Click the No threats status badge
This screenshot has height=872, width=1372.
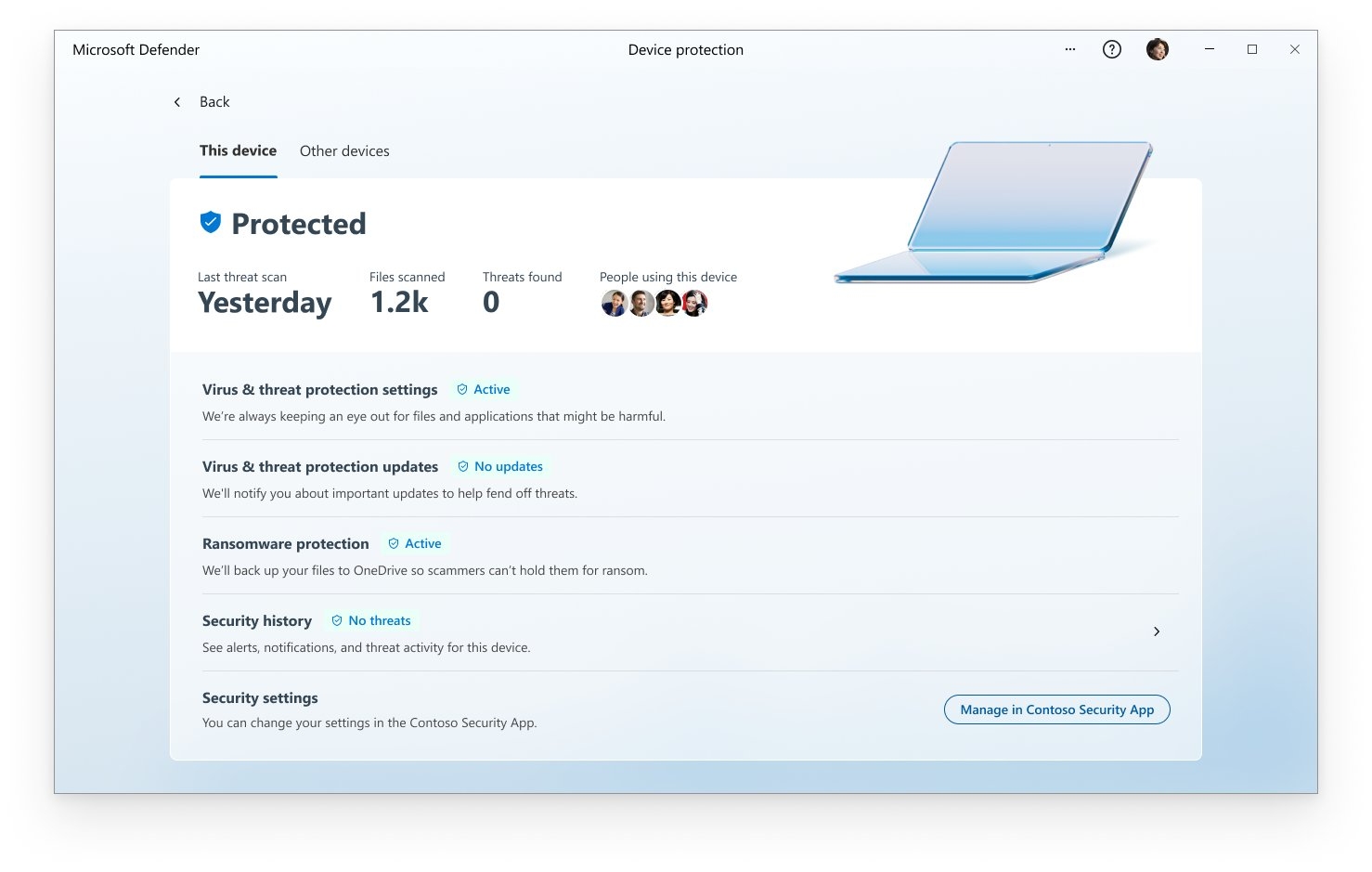point(371,621)
